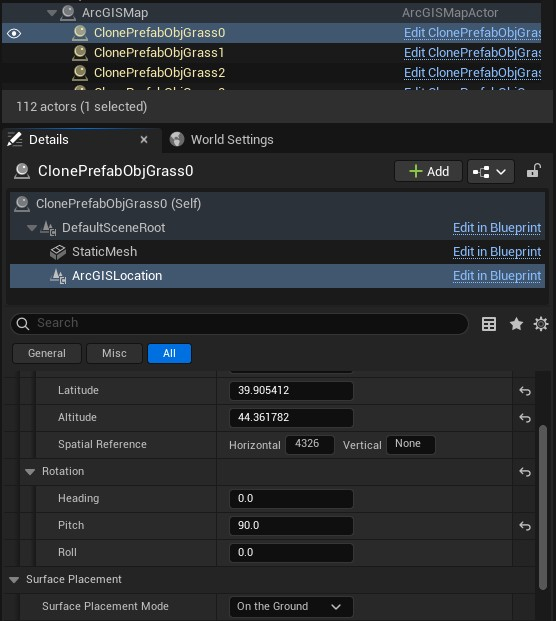Click the Details panel vertical scrollbar
The height and width of the screenshot is (621, 556).
point(543,508)
